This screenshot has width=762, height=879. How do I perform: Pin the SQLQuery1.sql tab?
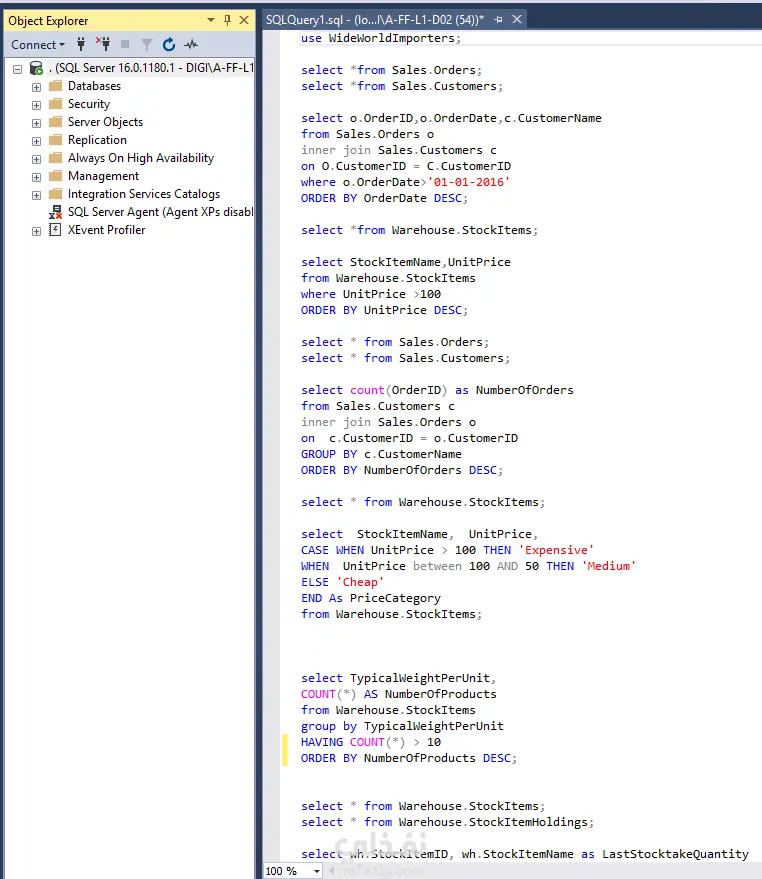498,20
